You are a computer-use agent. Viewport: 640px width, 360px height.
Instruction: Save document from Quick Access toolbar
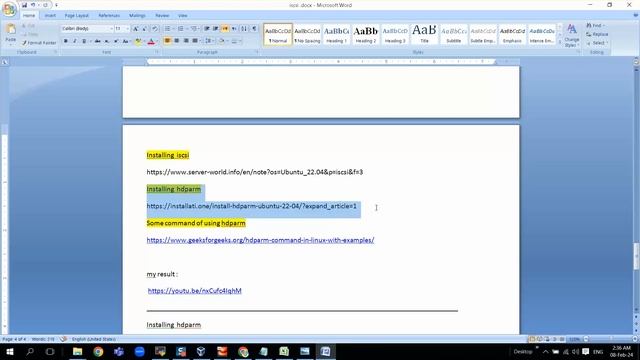coord(24,5)
